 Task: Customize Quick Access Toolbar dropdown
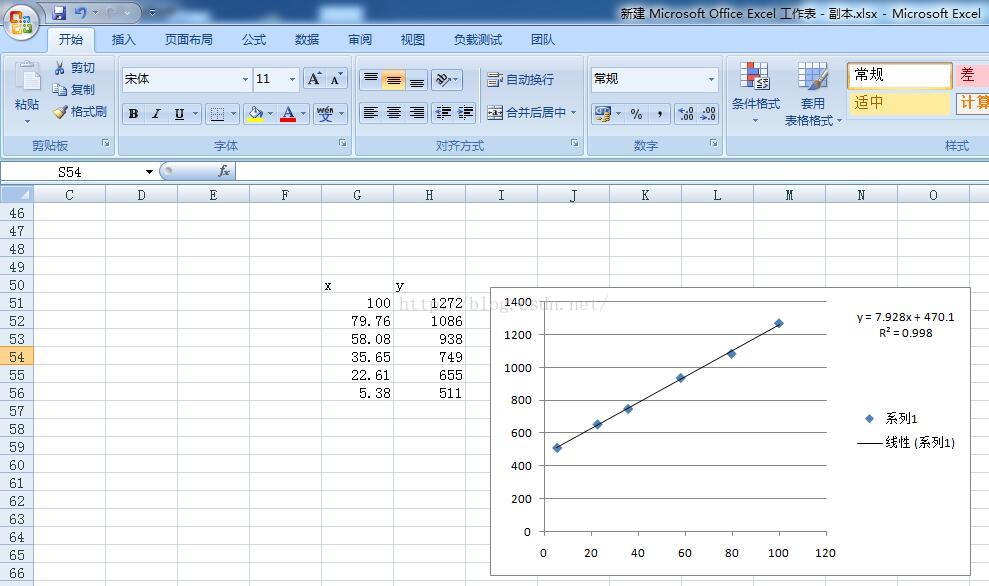tap(152, 12)
